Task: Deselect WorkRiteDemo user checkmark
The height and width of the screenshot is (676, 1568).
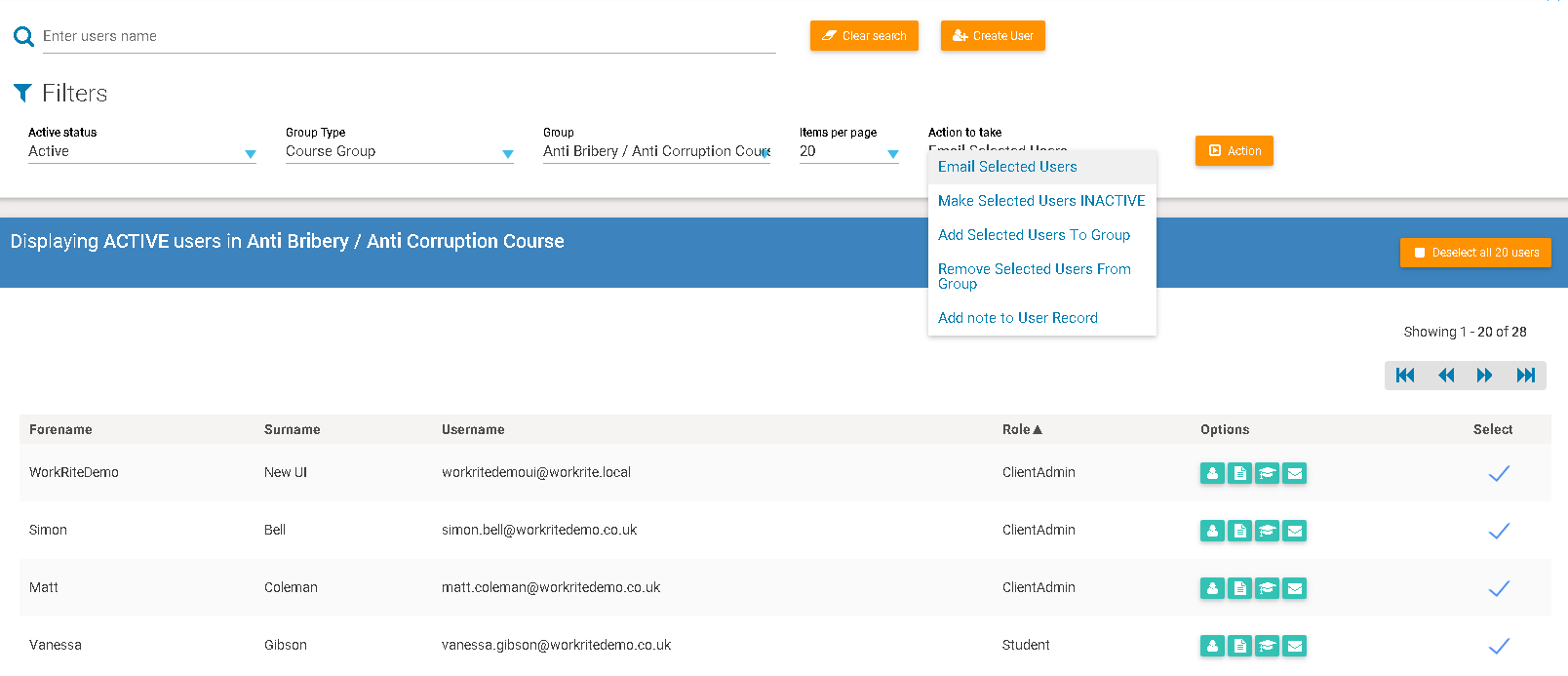Action: [1499, 473]
